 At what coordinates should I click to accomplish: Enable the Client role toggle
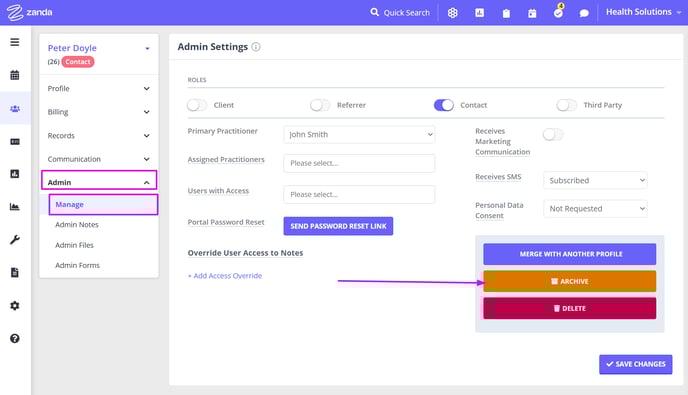click(197, 105)
